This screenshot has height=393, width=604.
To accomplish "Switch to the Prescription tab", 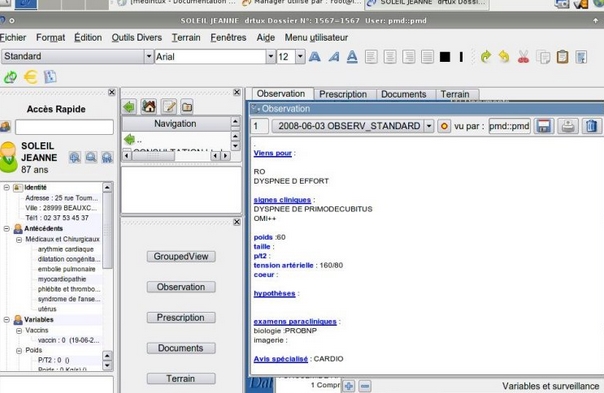I will point(343,94).
